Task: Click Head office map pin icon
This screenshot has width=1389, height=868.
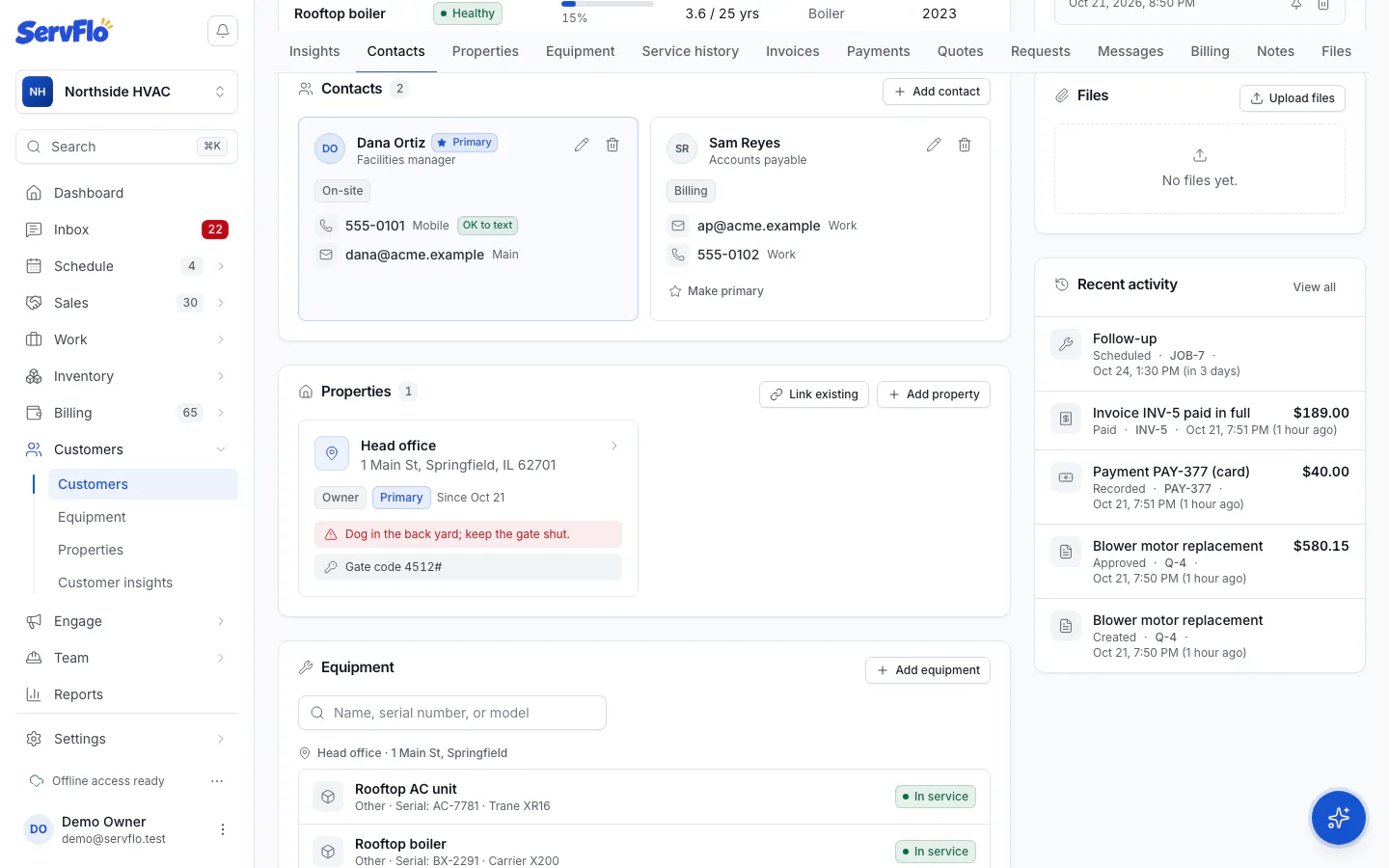Action: tap(332, 453)
